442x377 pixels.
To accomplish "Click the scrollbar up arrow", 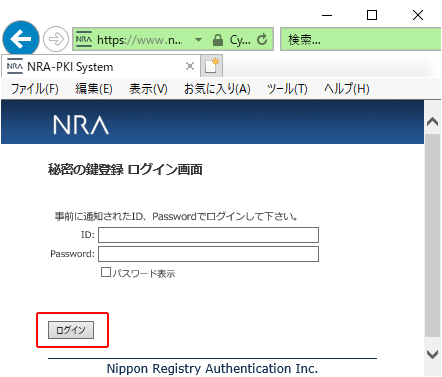I will 433,122.
